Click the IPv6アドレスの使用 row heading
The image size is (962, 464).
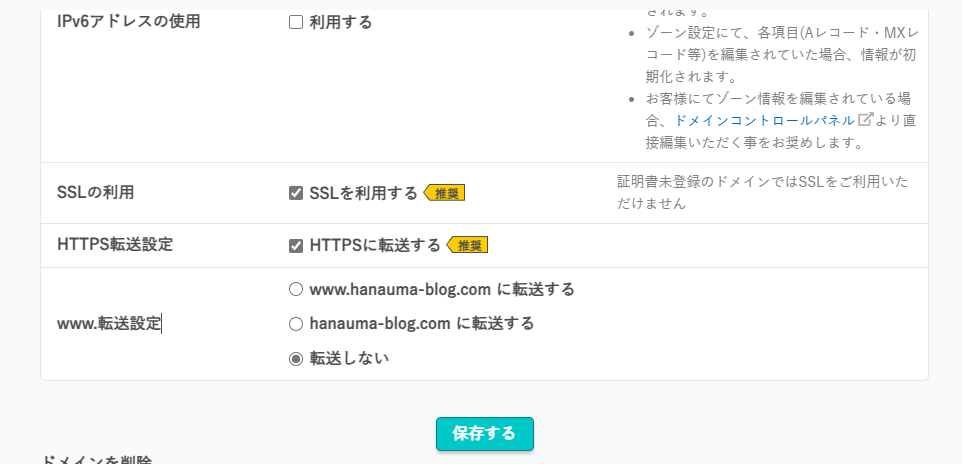point(128,21)
